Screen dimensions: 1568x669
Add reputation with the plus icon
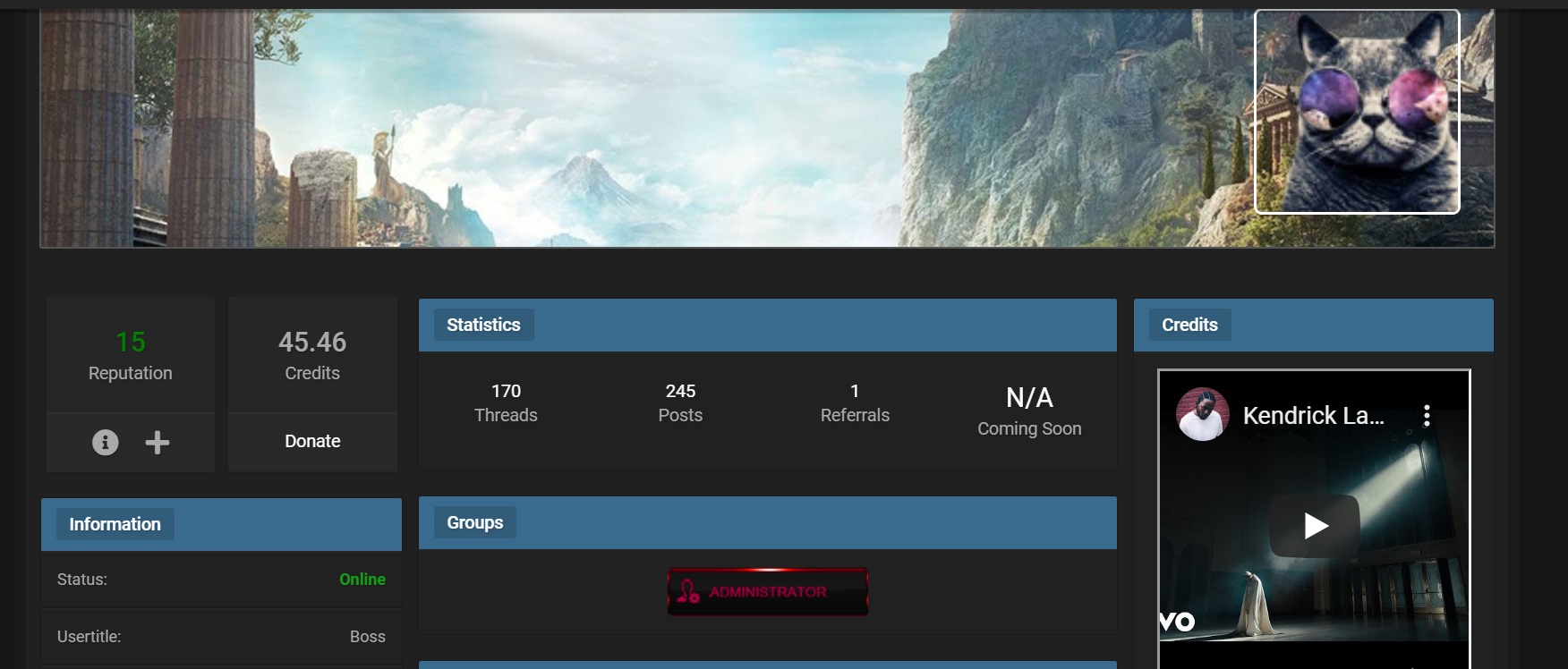coord(158,442)
